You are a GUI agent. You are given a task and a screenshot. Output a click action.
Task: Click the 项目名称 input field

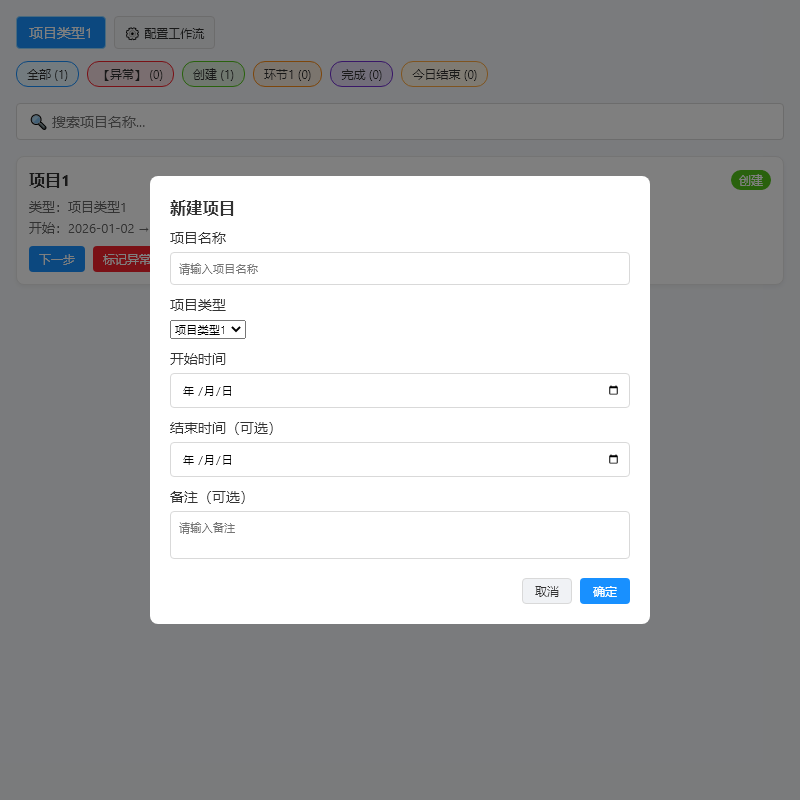point(399,269)
